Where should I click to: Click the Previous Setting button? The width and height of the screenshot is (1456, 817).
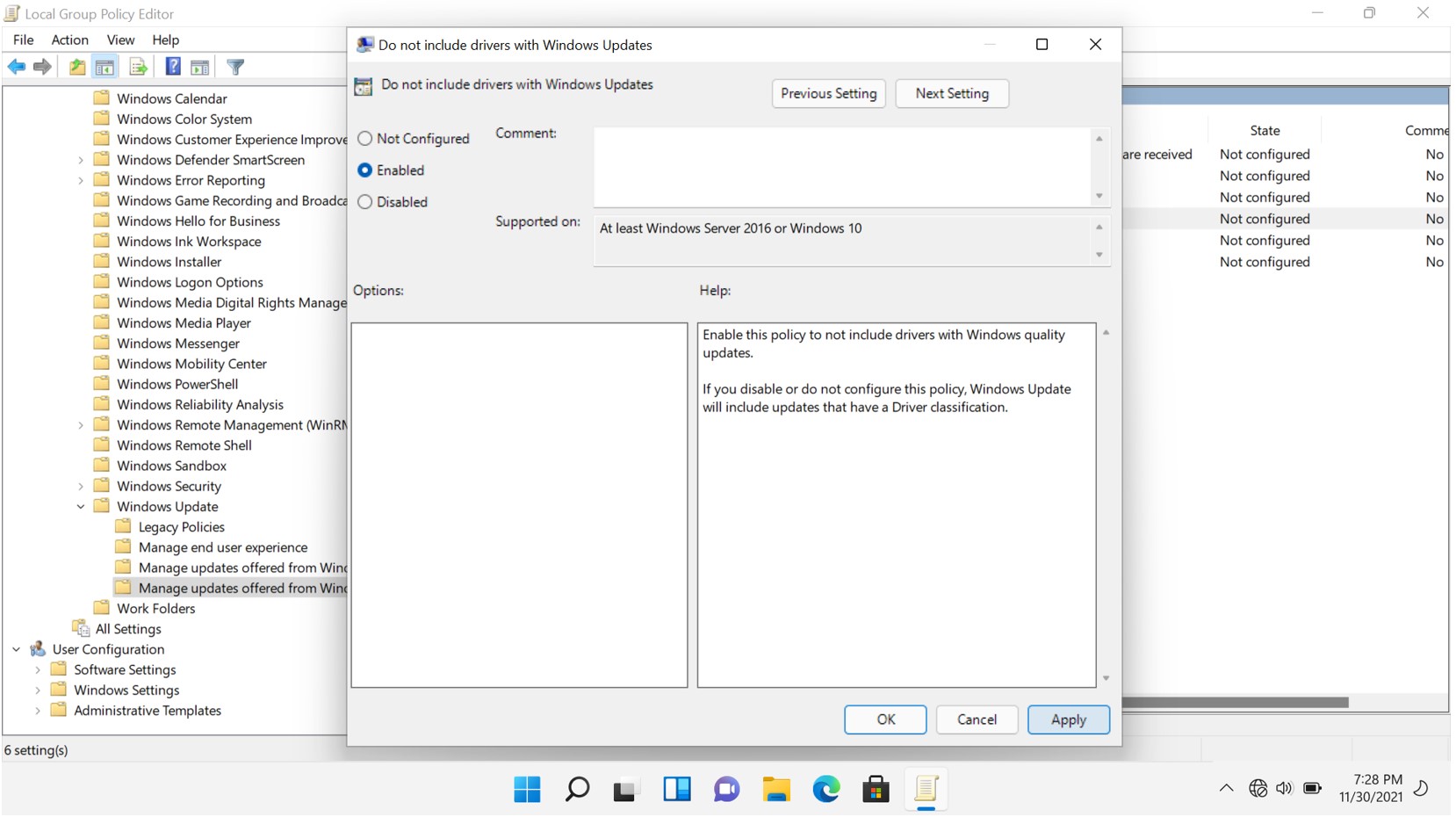[828, 93]
